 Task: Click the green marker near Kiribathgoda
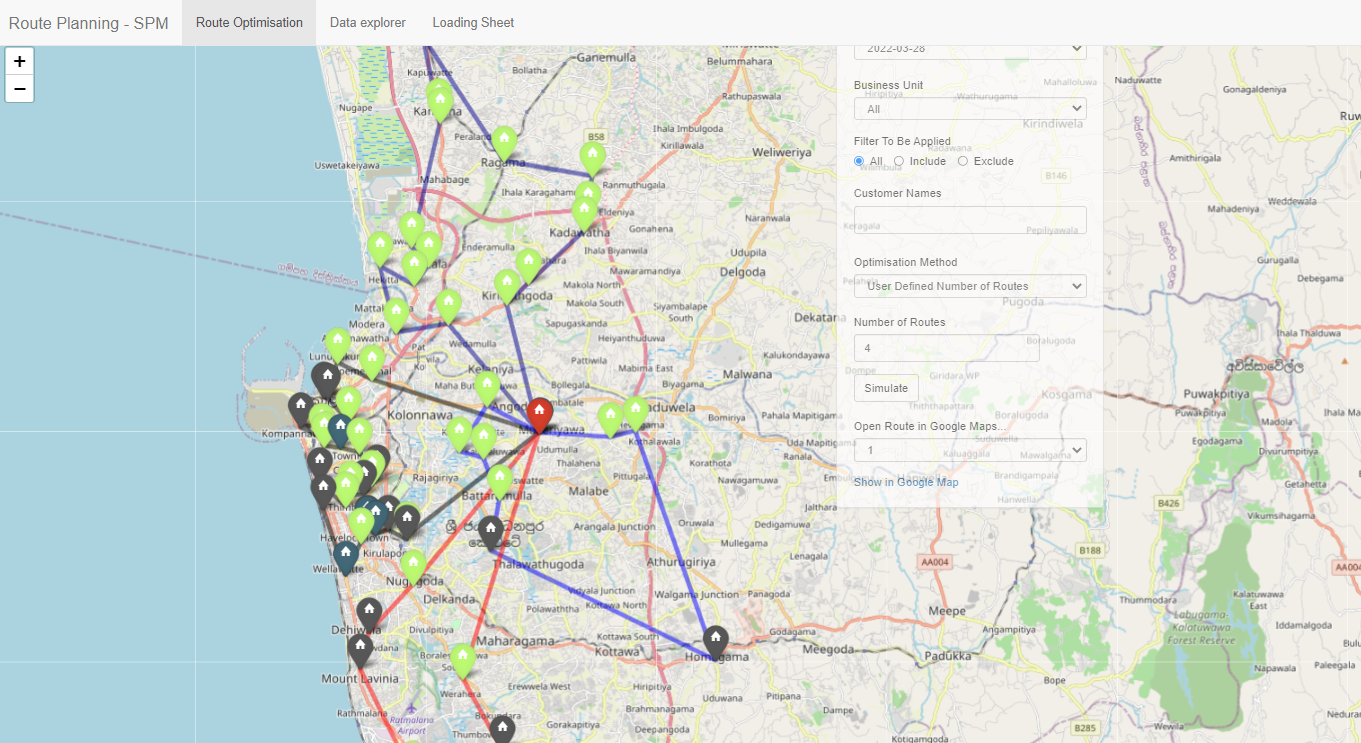pos(508,285)
